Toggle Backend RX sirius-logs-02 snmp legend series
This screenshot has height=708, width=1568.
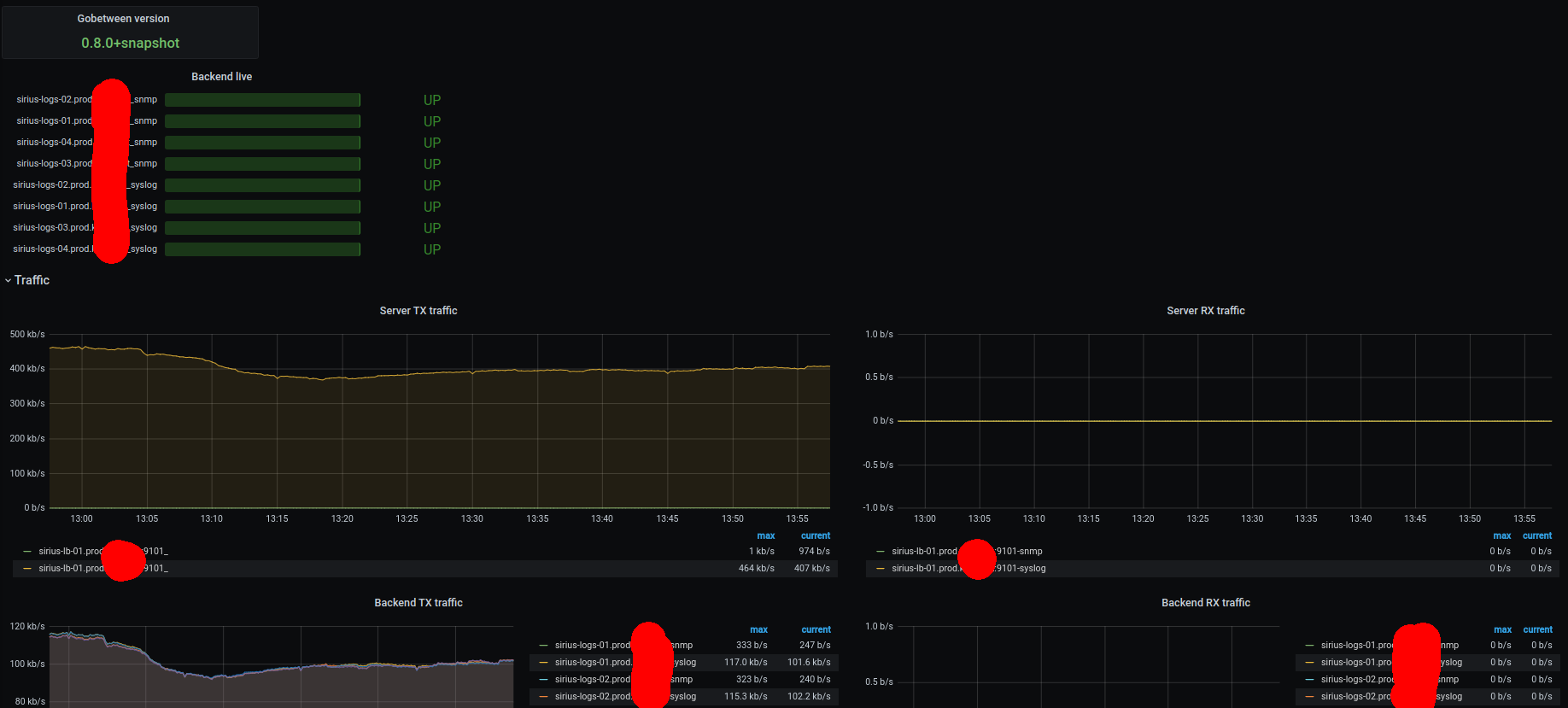[1390, 680]
